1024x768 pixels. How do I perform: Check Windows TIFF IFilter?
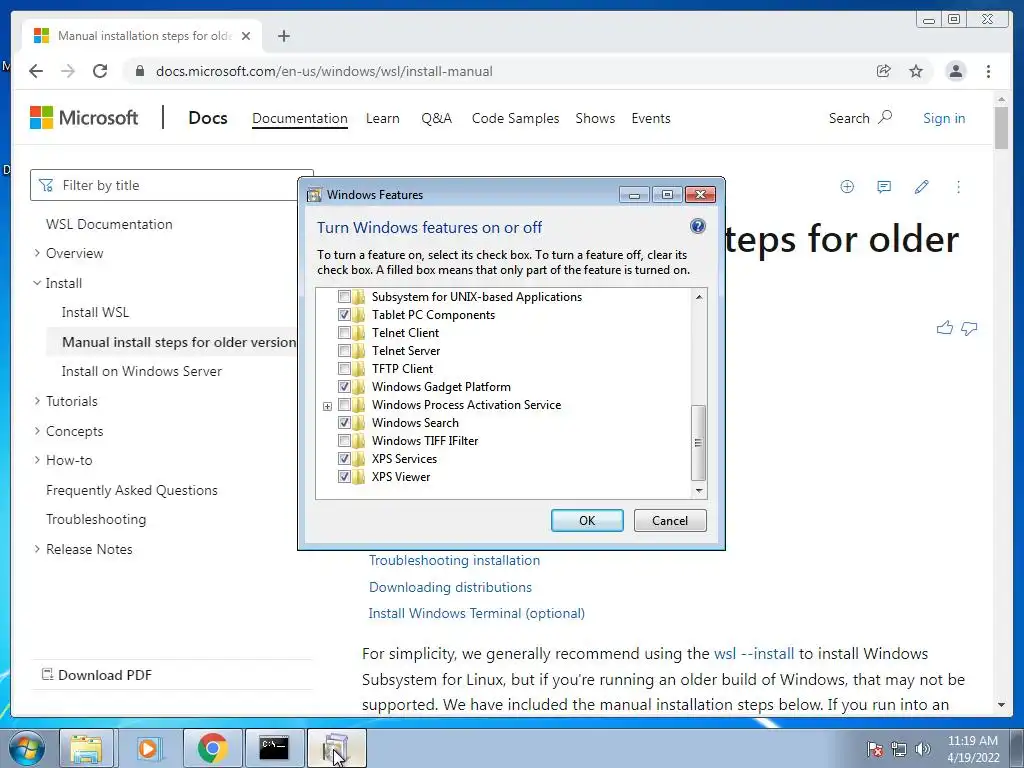(344, 441)
